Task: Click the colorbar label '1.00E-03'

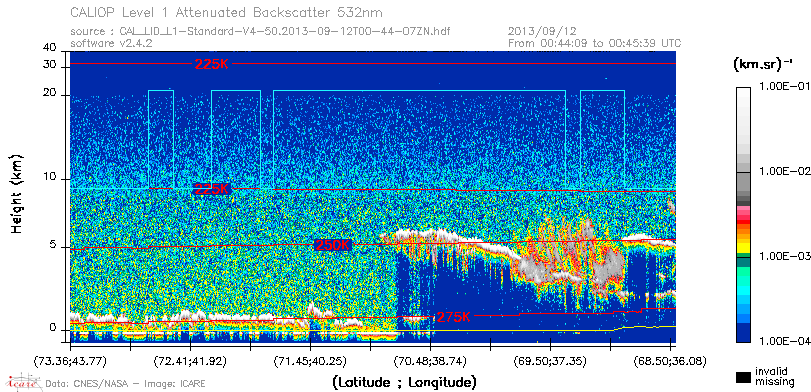Action: (x=784, y=257)
